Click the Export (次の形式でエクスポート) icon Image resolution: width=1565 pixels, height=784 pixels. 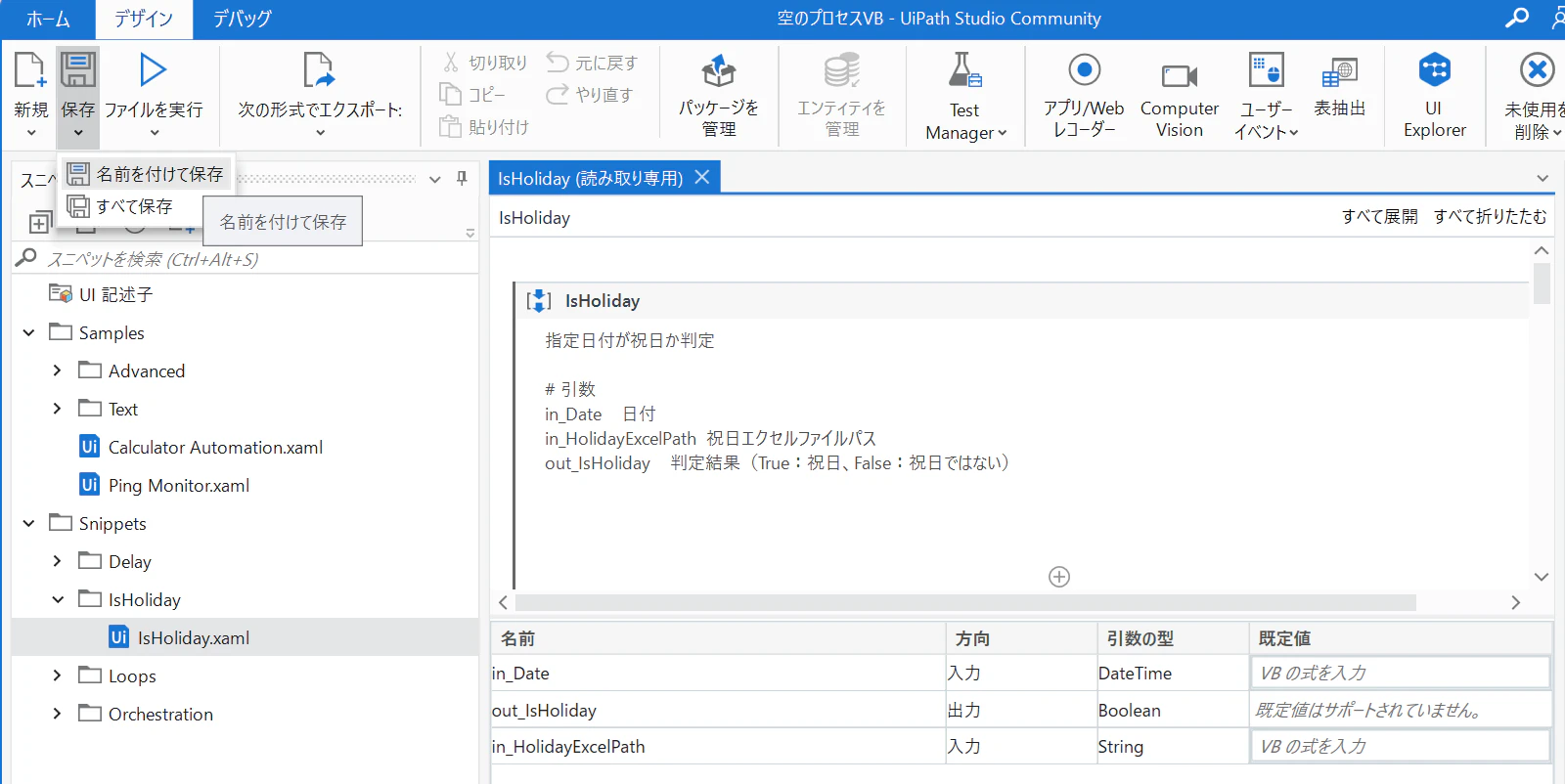pos(319,70)
